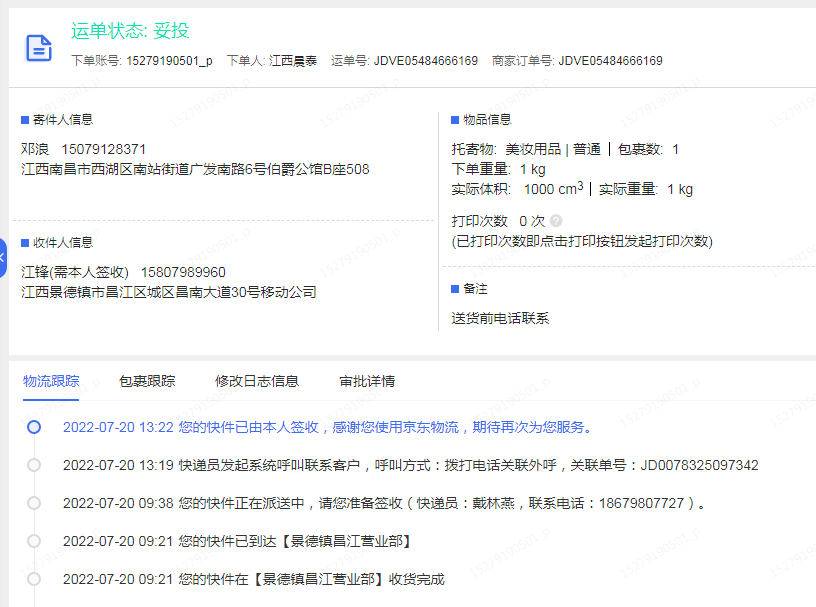Click the print count help question icon
The width and height of the screenshot is (816, 607).
pos(556,221)
